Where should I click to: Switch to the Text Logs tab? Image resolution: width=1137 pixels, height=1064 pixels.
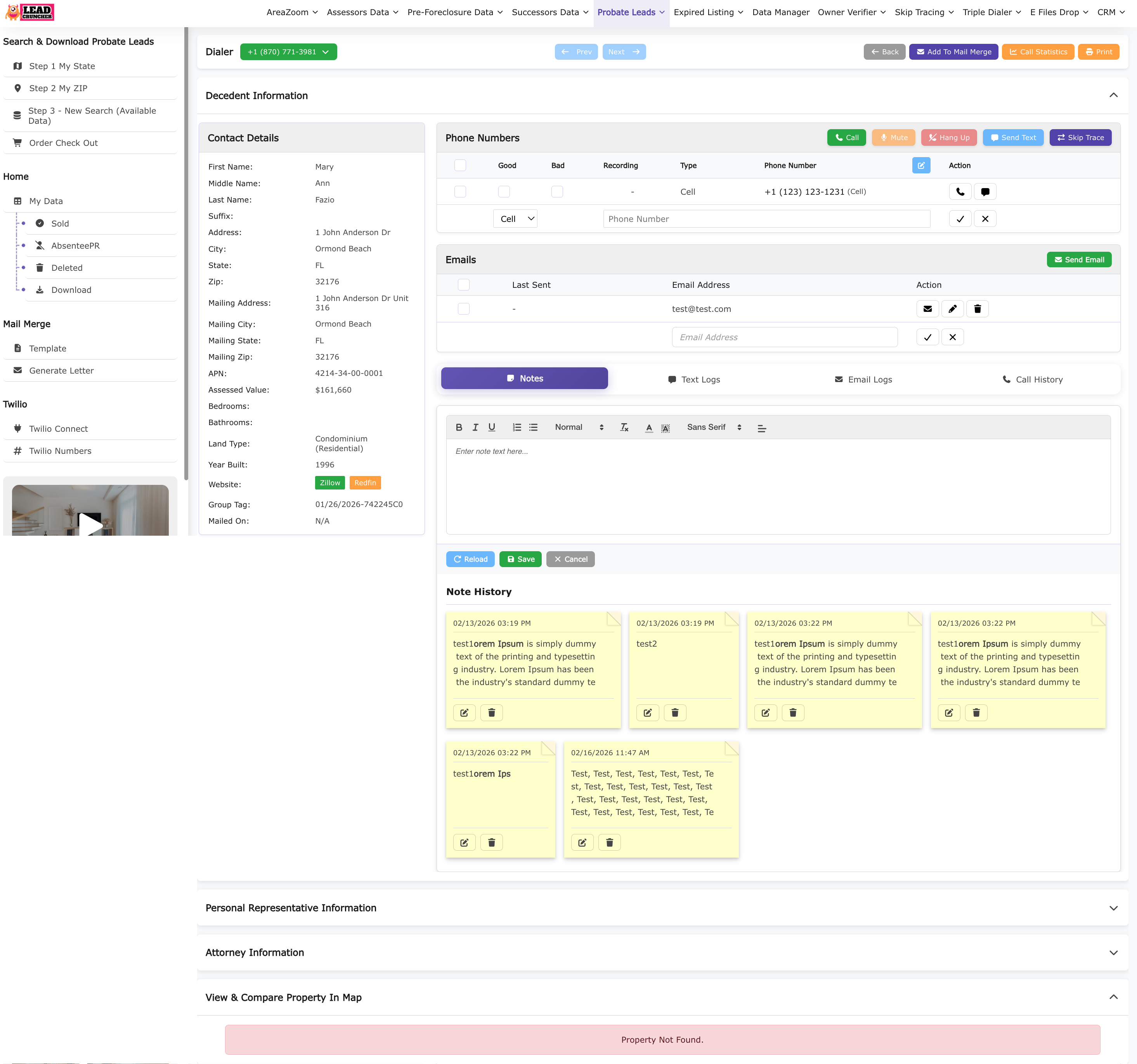click(694, 379)
